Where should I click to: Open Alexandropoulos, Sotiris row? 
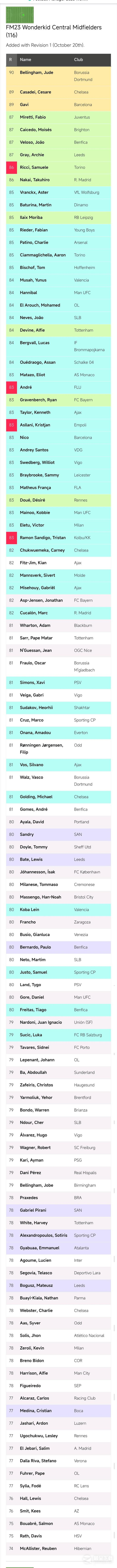[x=58, y=1235]
